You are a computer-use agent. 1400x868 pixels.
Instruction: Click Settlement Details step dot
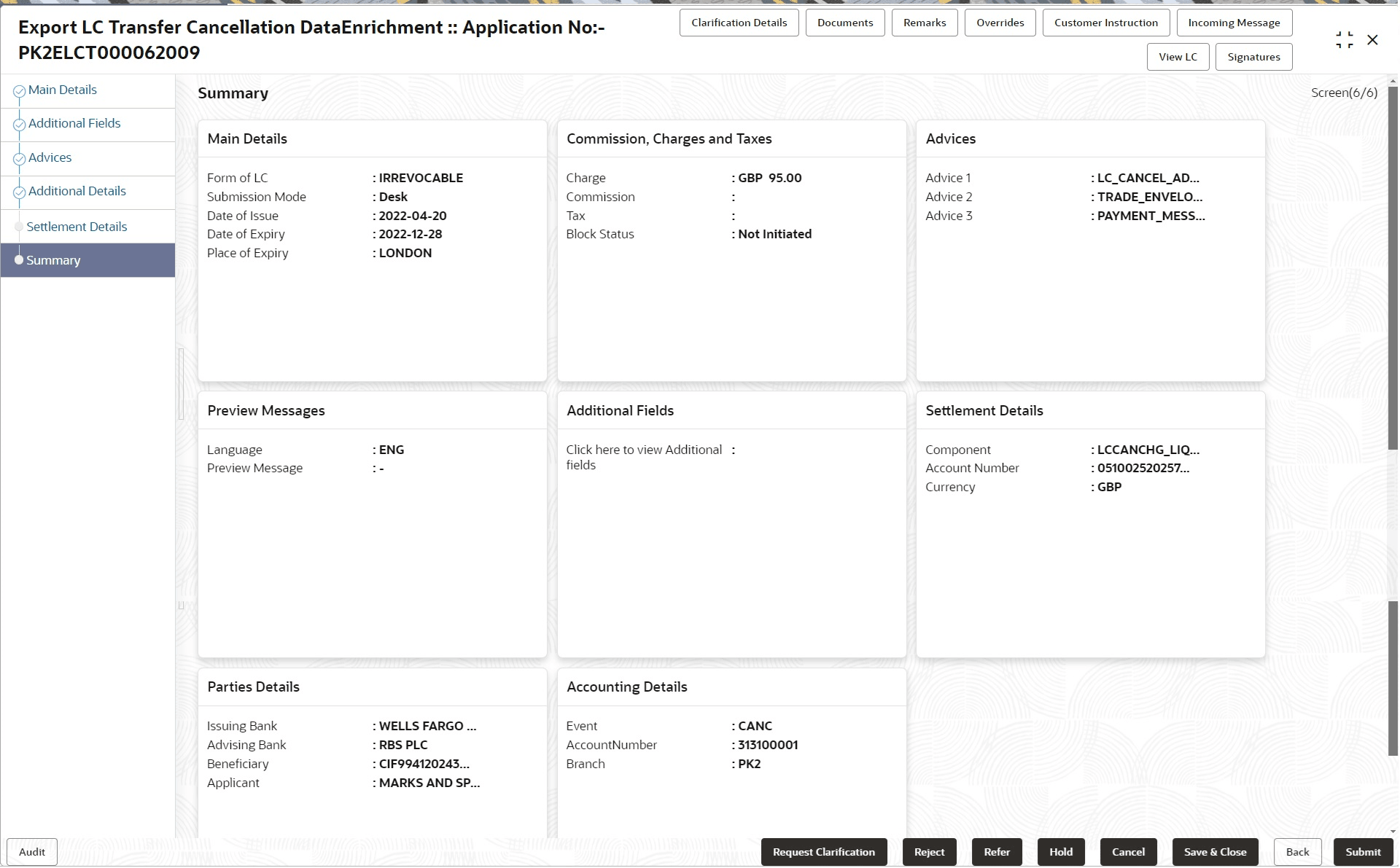(x=19, y=227)
